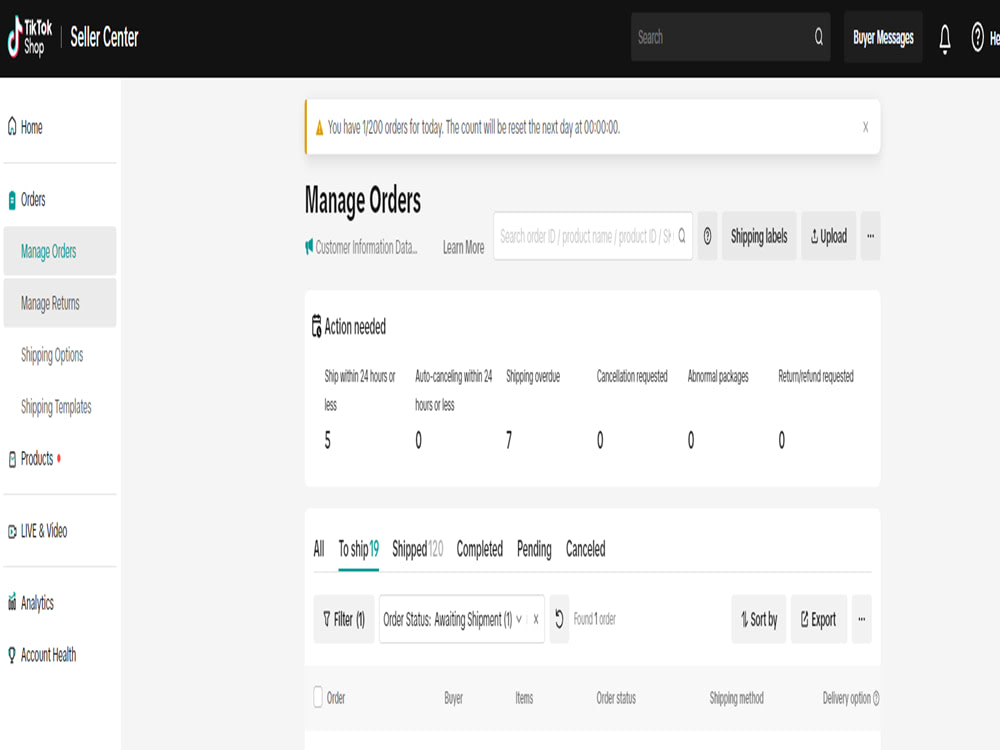Click the magnifier in the order ID search field

coord(682,236)
